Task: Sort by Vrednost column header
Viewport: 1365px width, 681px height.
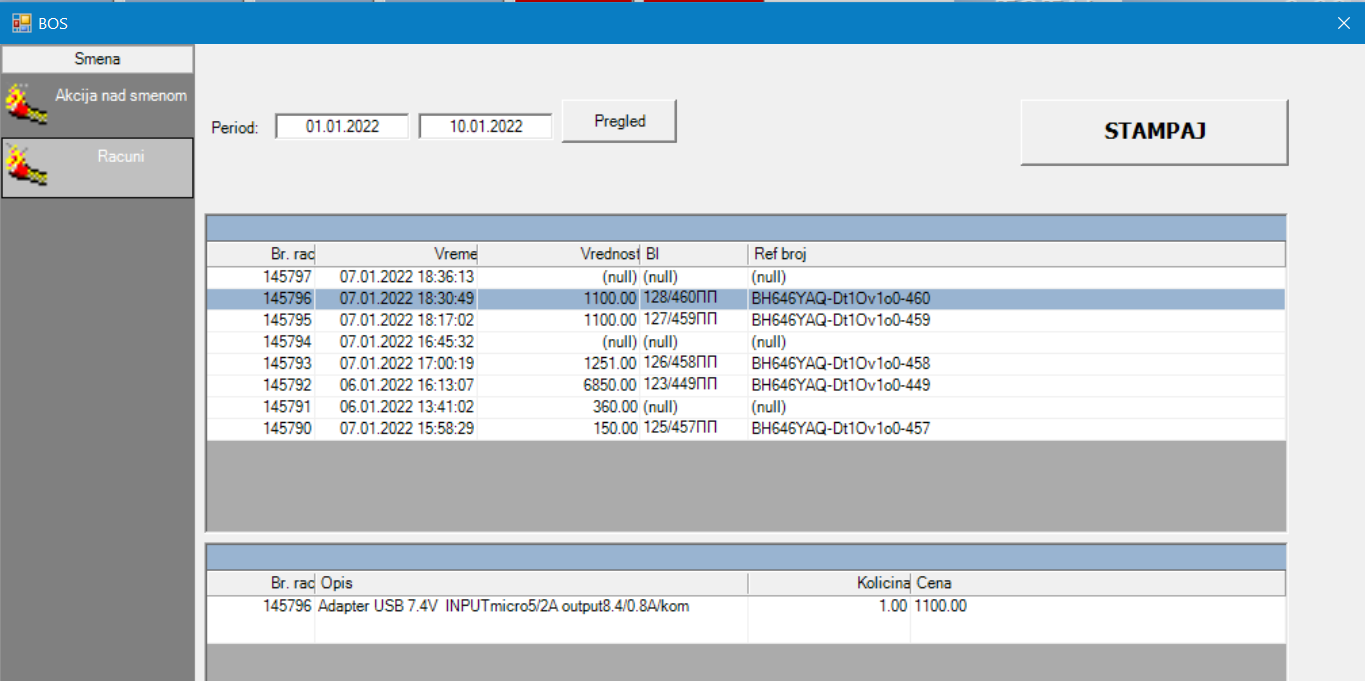Action: tap(558, 254)
